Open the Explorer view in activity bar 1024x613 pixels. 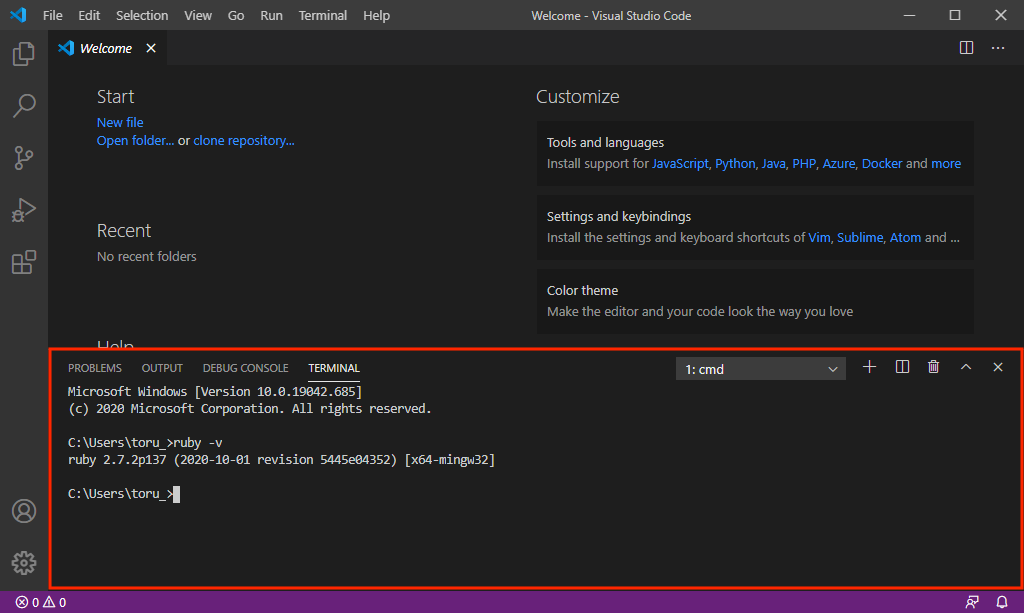pos(24,54)
